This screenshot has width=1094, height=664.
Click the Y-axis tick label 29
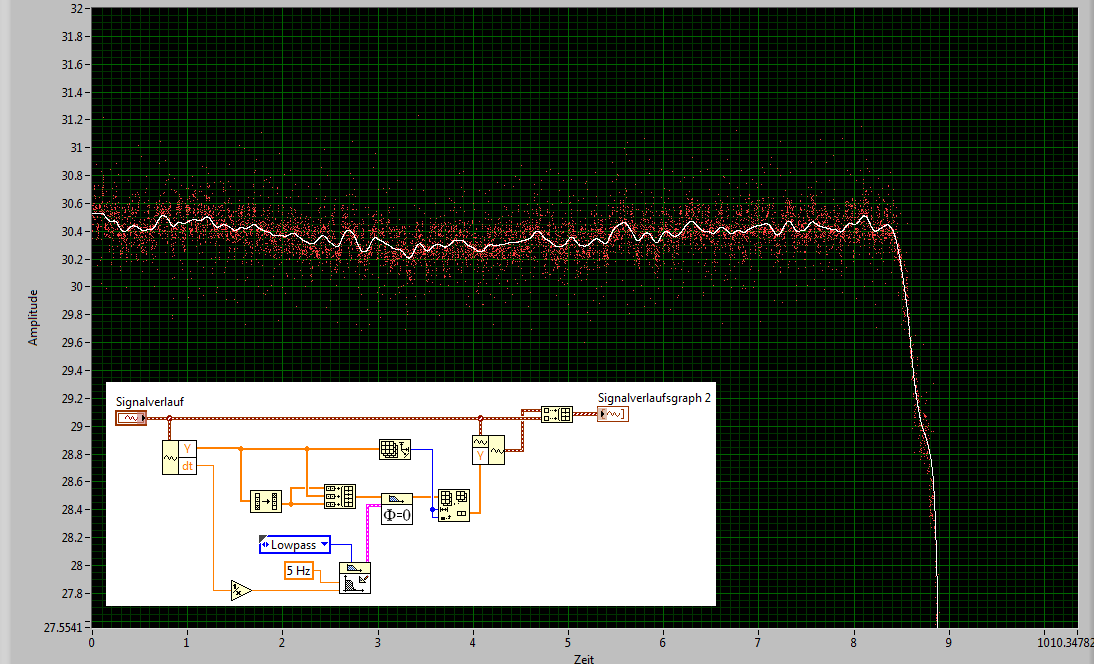76,426
